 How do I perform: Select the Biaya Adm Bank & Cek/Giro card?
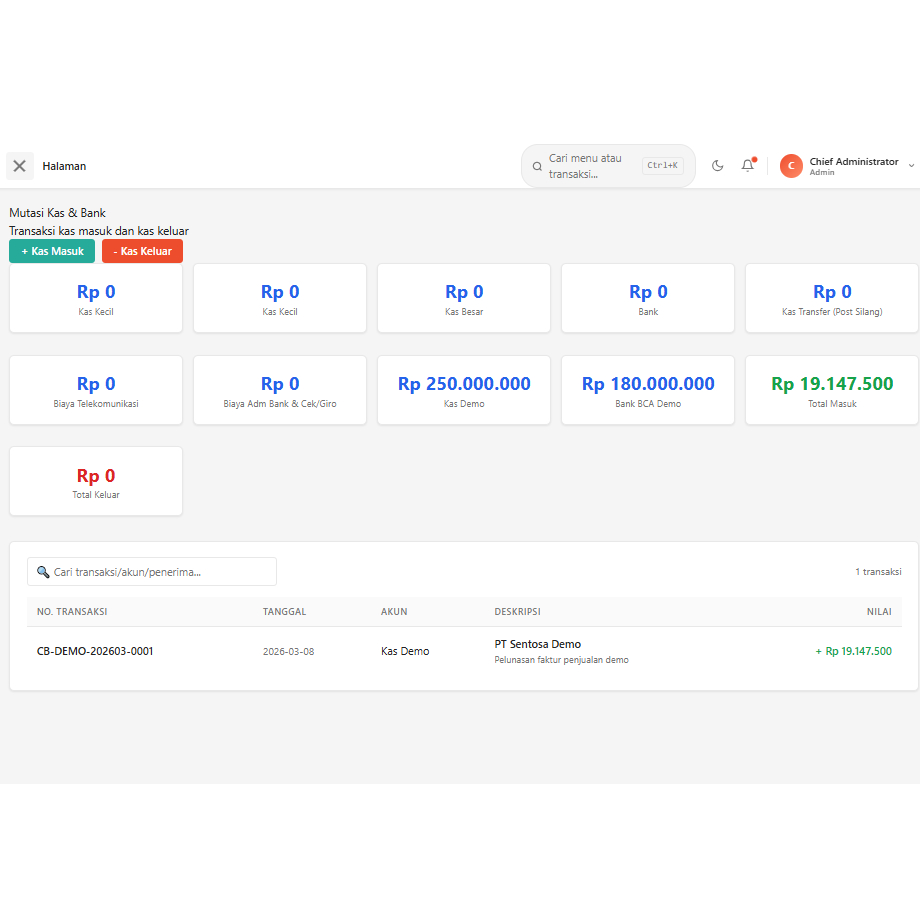[x=280, y=390]
